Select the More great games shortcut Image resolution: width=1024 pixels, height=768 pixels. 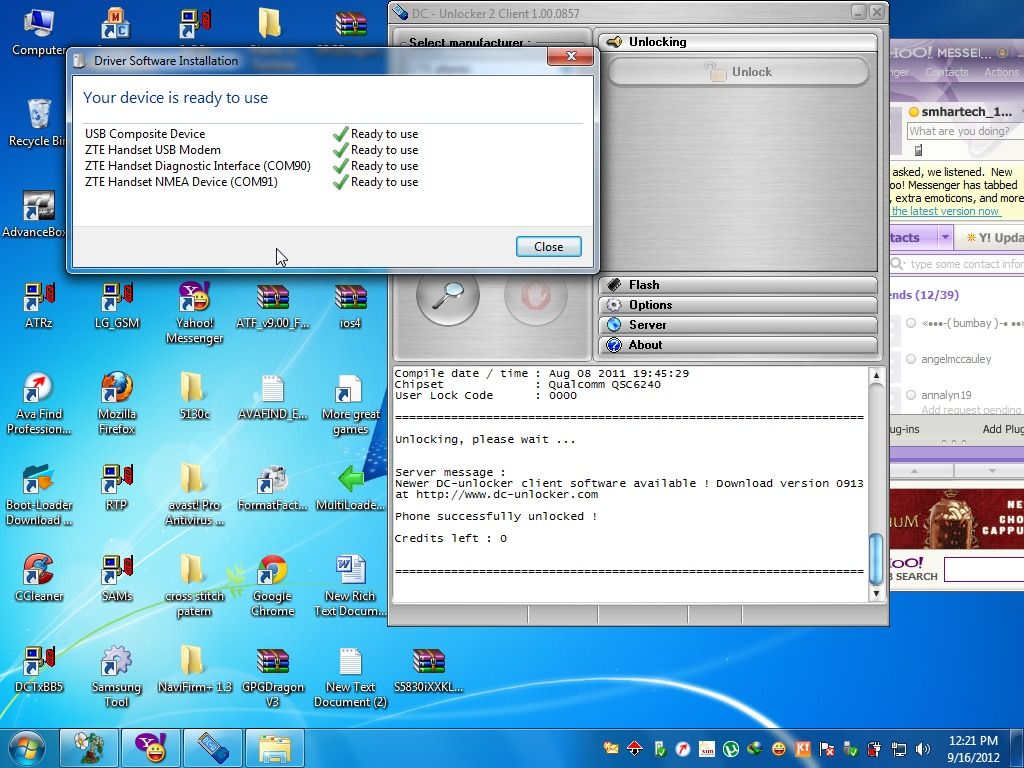(x=351, y=403)
